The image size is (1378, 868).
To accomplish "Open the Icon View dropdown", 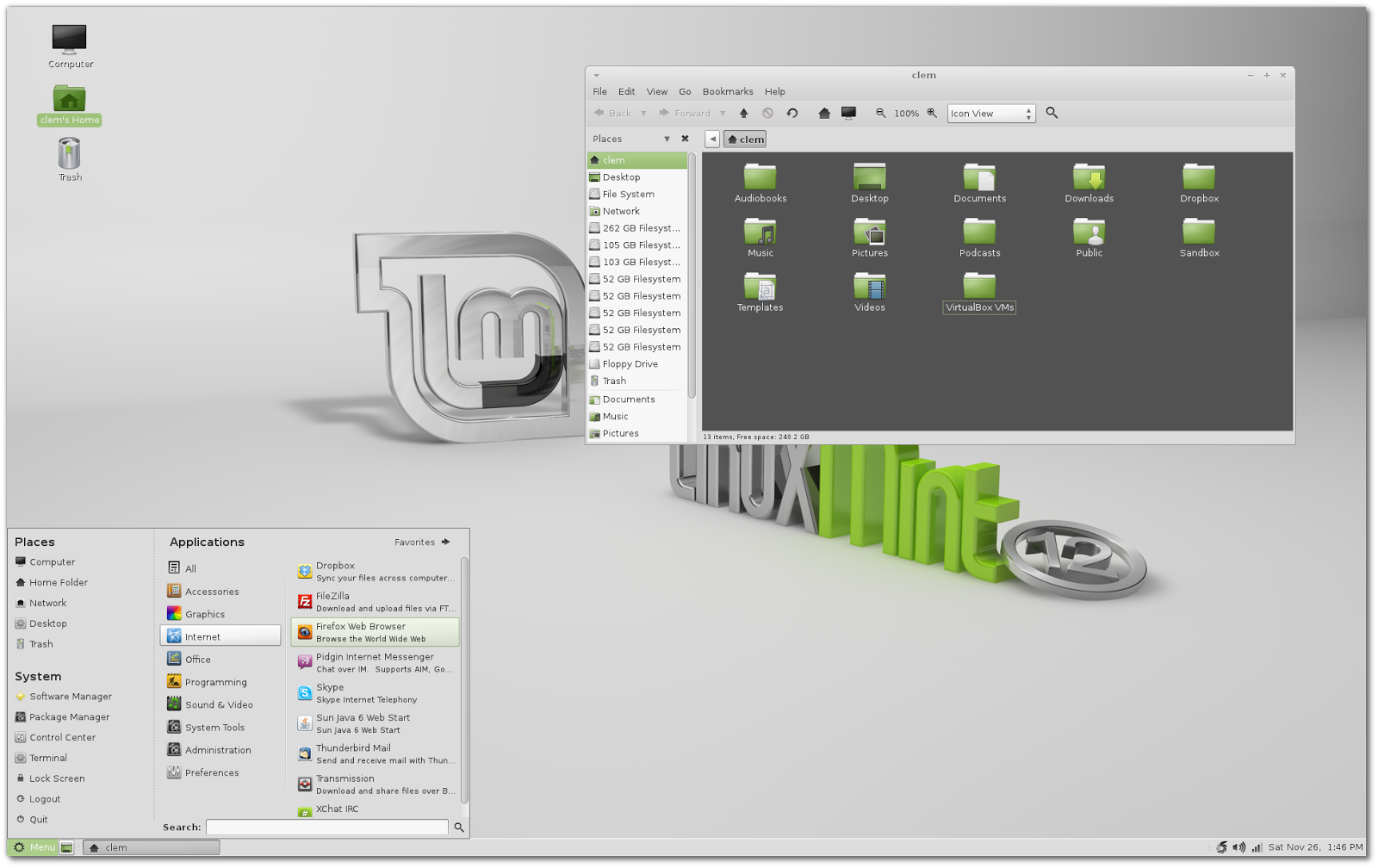I will pos(990,113).
